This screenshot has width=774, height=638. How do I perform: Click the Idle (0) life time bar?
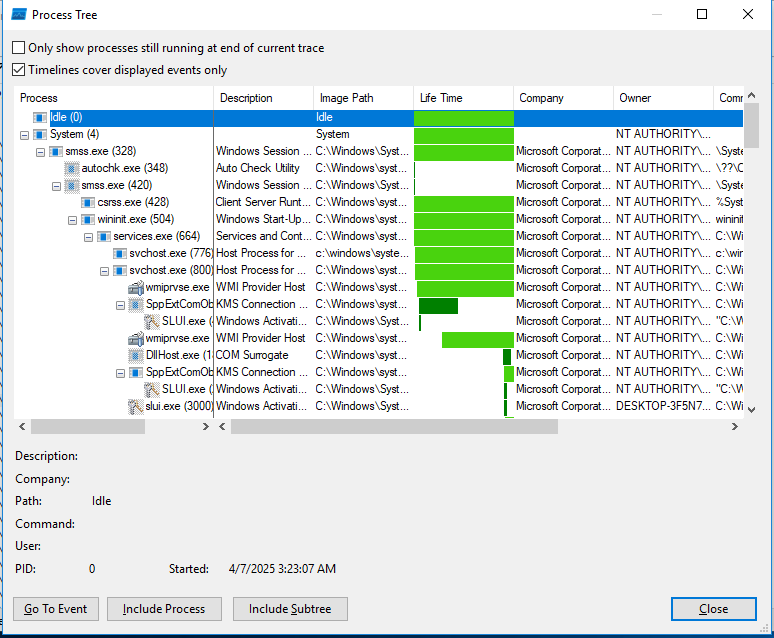pyautogui.click(x=464, y=118)
